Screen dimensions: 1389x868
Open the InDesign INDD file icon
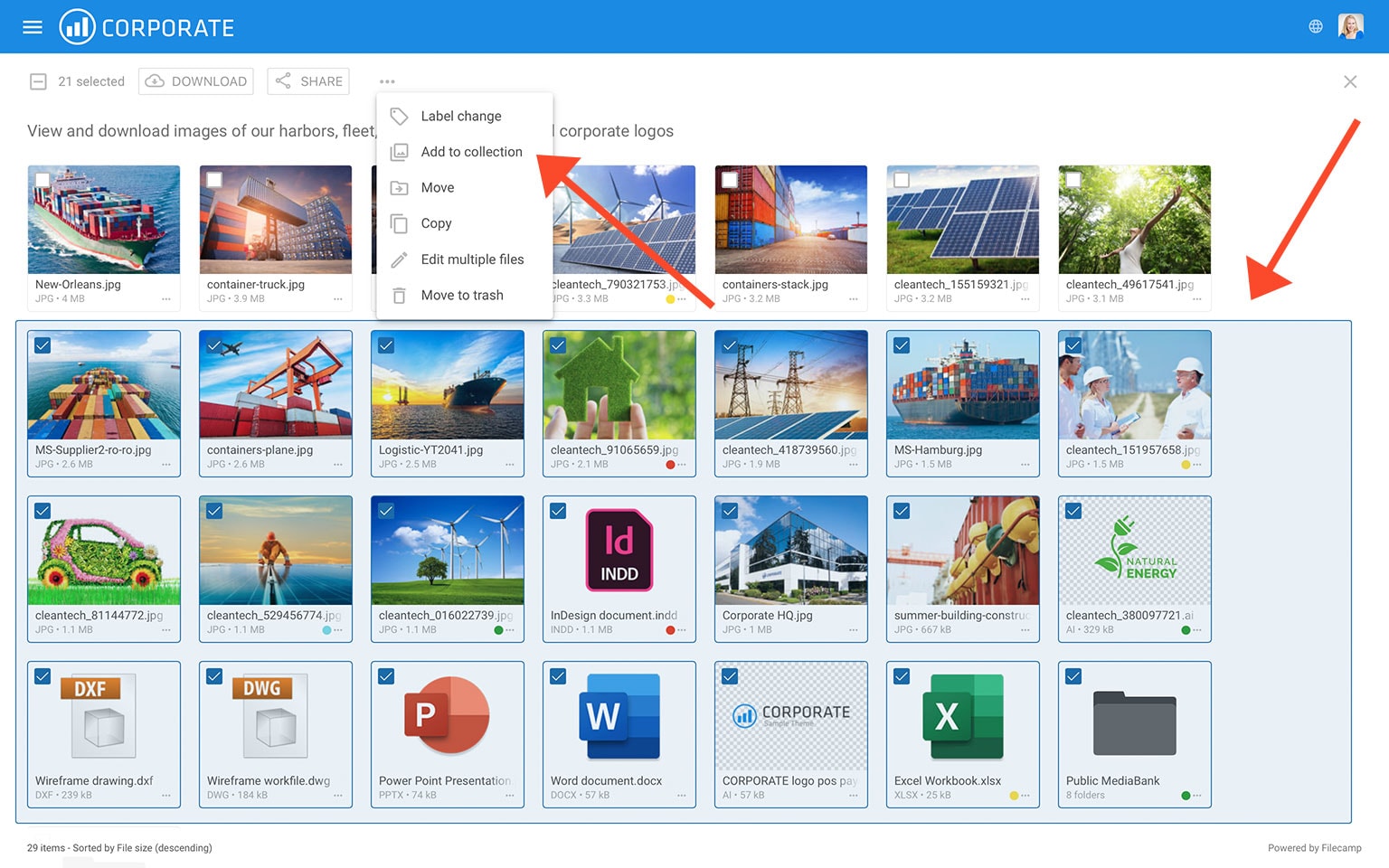tap(619, 551)
